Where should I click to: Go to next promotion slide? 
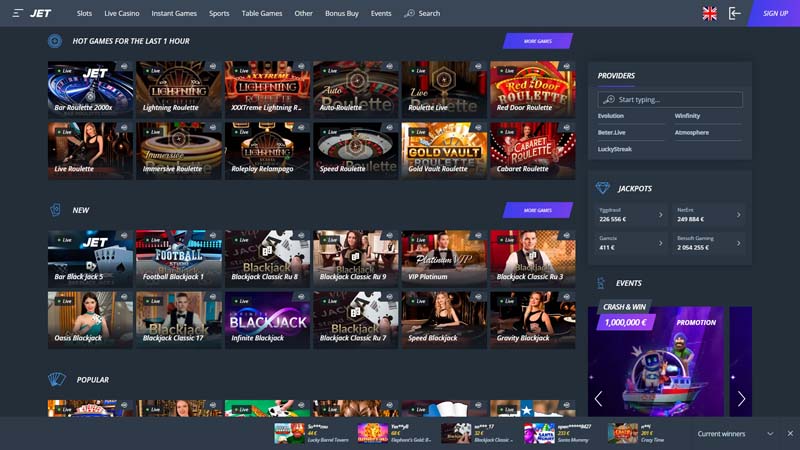741,398
